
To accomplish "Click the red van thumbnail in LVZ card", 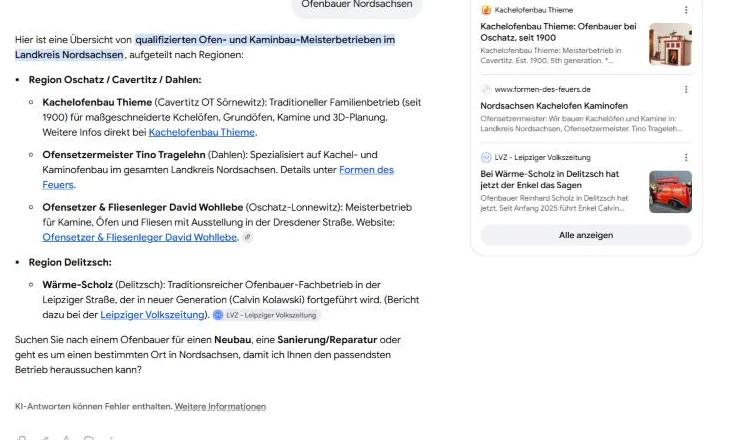I will 670,192.
